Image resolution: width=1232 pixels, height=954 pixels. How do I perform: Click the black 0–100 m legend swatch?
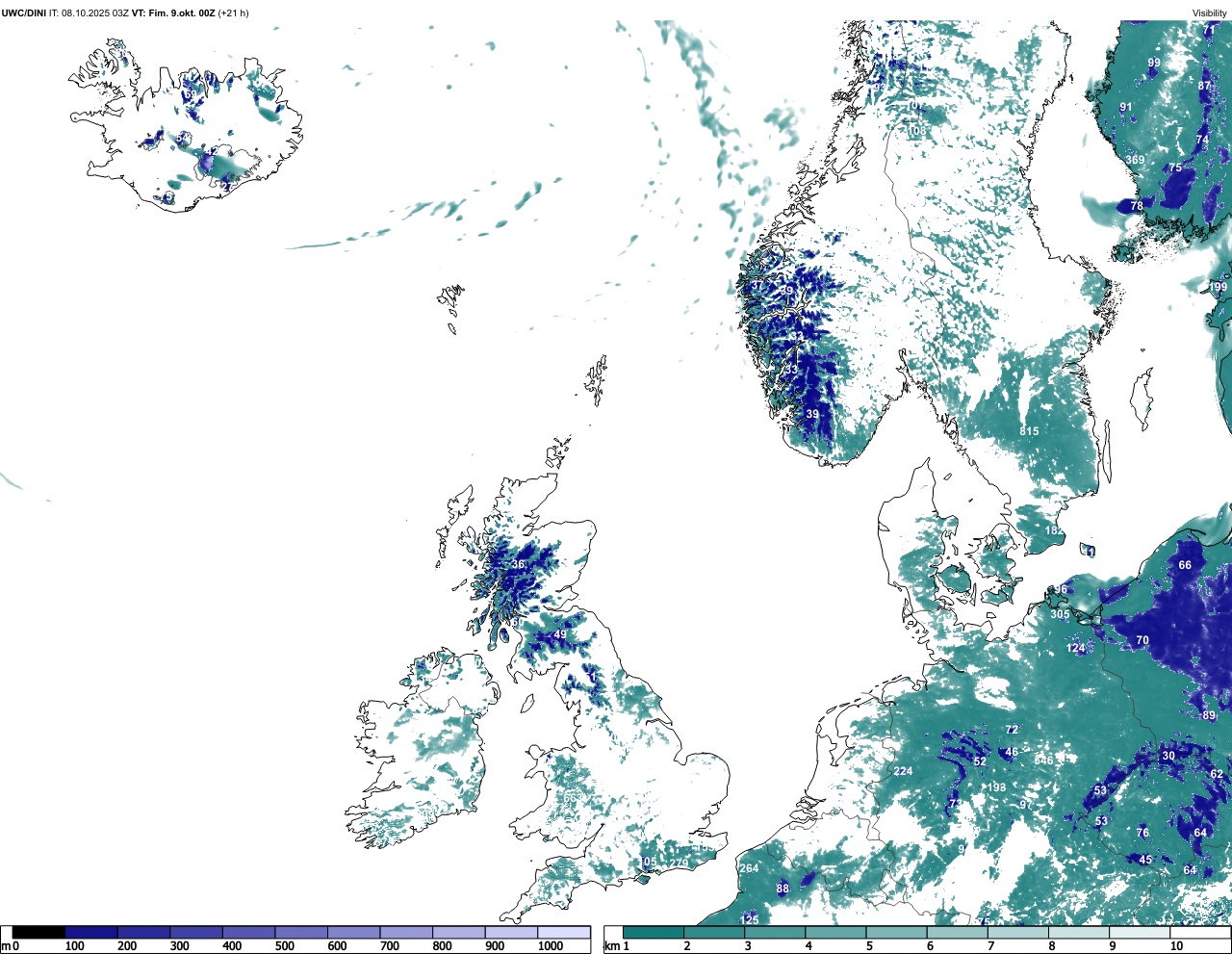point(38,932)
